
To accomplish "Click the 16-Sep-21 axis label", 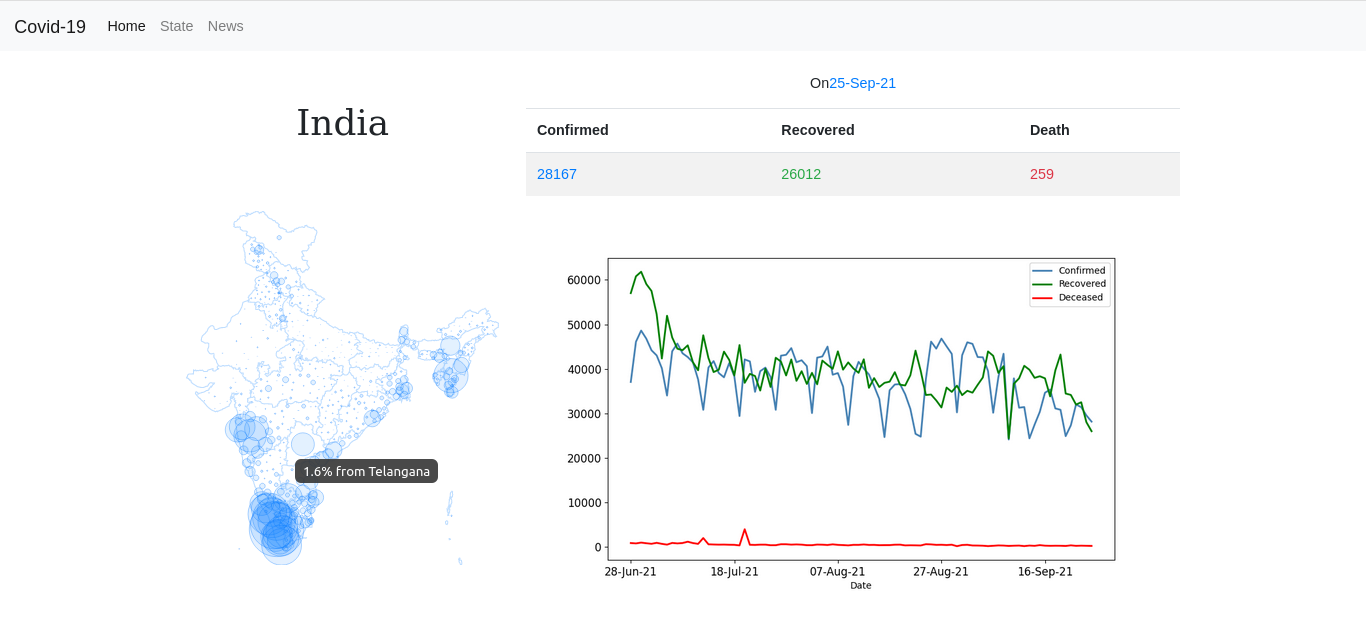I will pyautogui.click(x=1045, y=572).
